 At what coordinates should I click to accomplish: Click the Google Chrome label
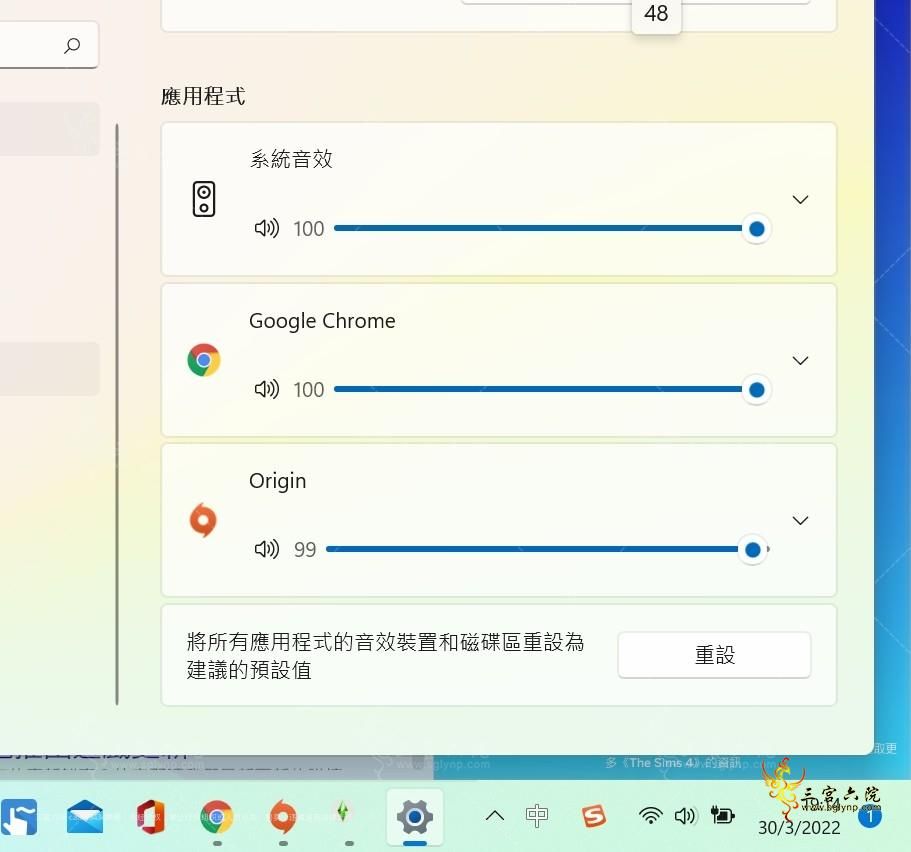[x=322, y=321]
